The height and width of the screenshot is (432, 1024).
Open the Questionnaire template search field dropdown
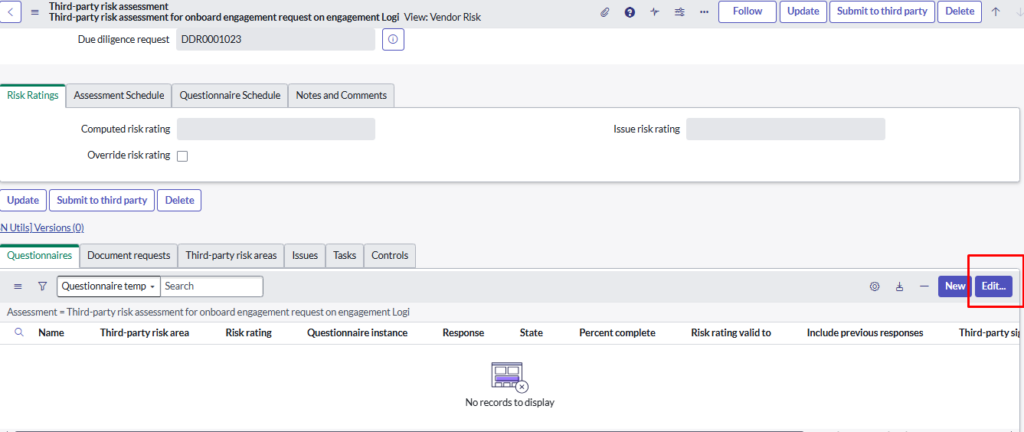pos(108,286)
